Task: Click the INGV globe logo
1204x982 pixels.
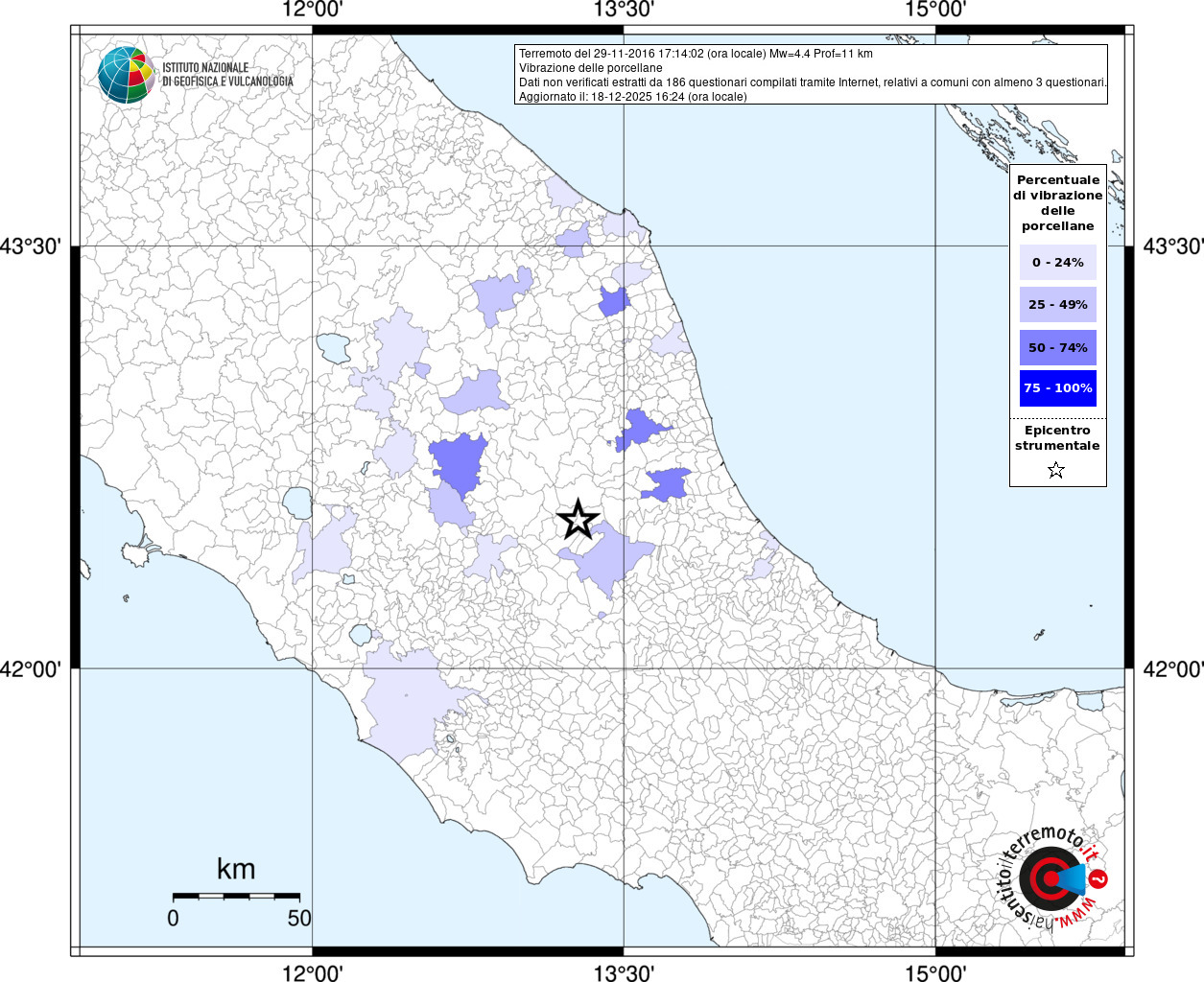Action: click(x=127, y=75)
